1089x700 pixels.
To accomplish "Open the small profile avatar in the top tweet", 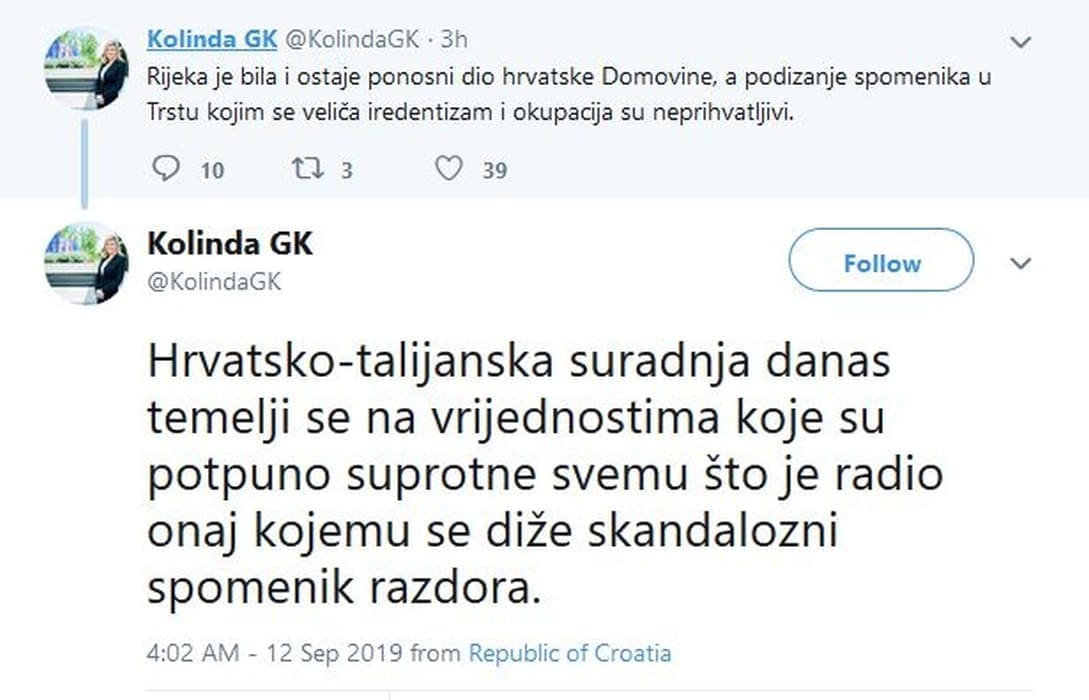I will [85, 69].
